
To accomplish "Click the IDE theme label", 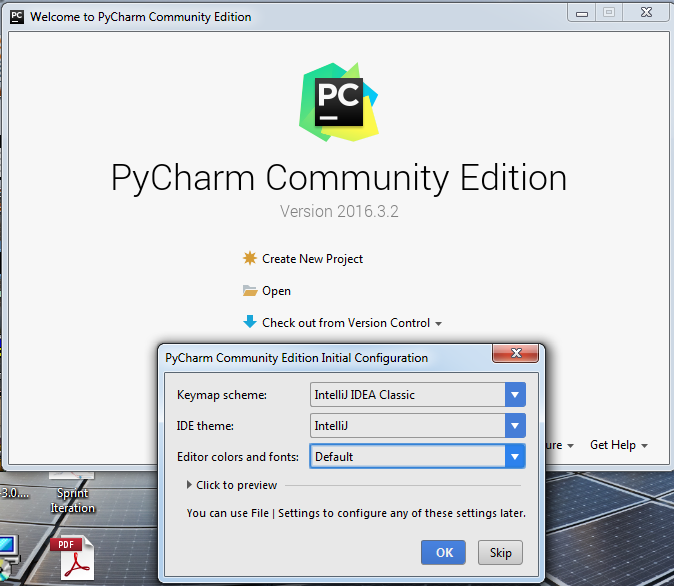I will (x=205, y=426).
